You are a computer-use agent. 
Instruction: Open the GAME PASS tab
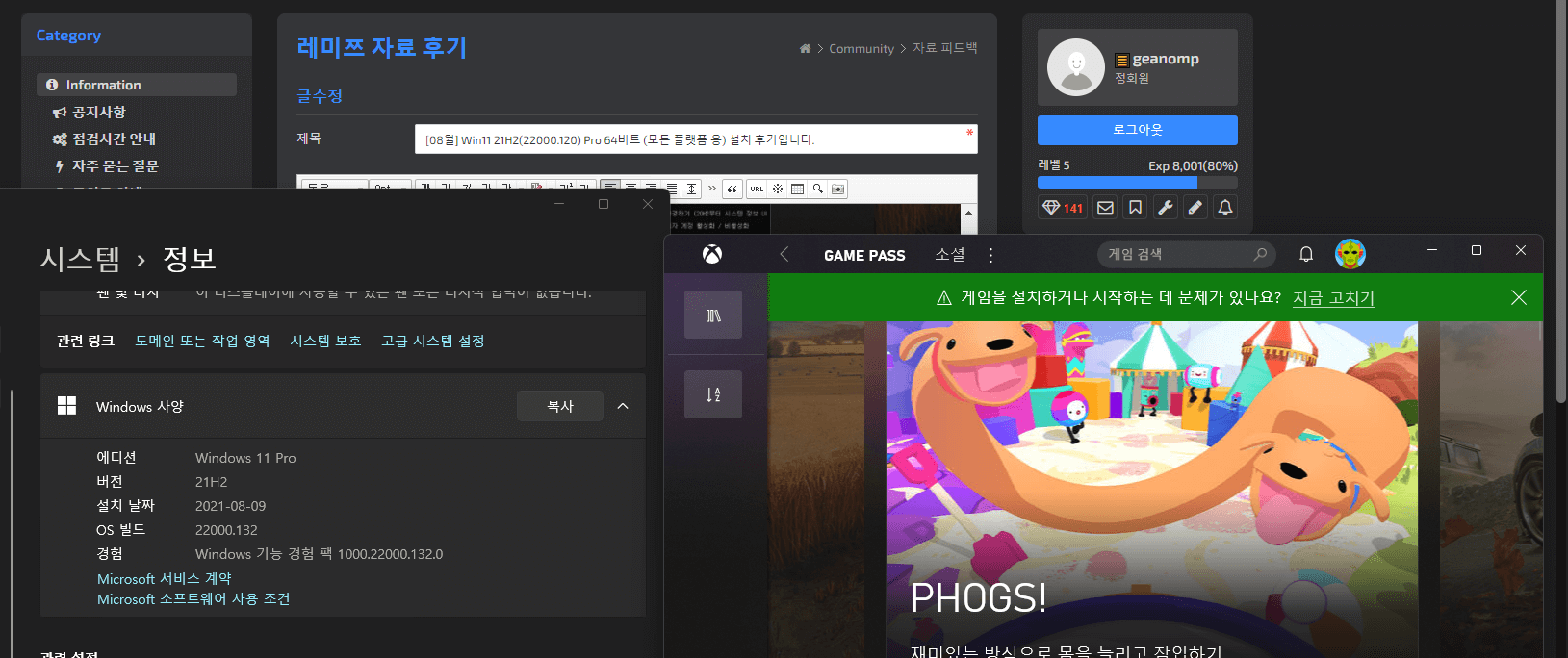(x=864, y=255)
